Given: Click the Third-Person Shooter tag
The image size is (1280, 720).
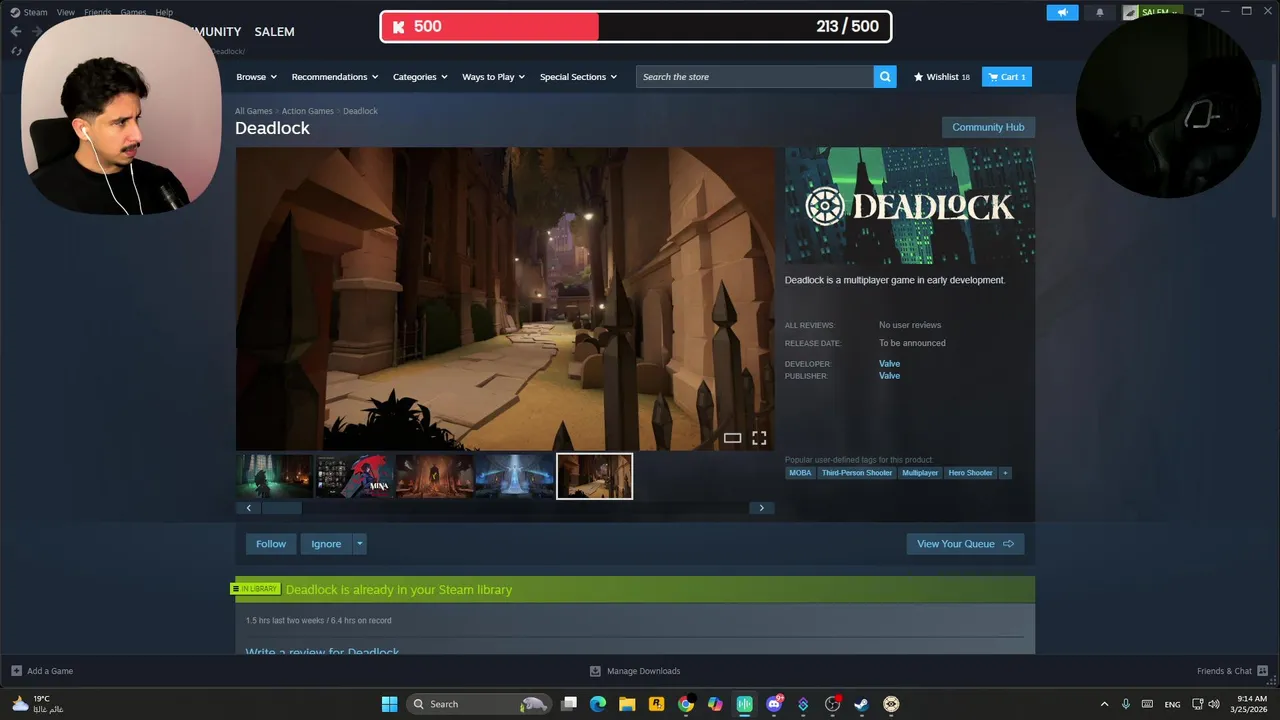Looking at the screenshot, I should (856, 473).
